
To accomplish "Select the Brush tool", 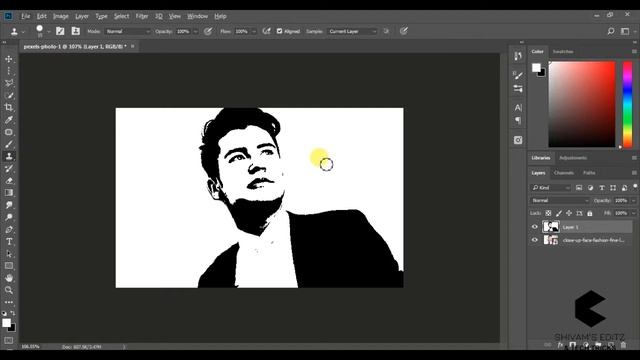I will pos(9,144).
